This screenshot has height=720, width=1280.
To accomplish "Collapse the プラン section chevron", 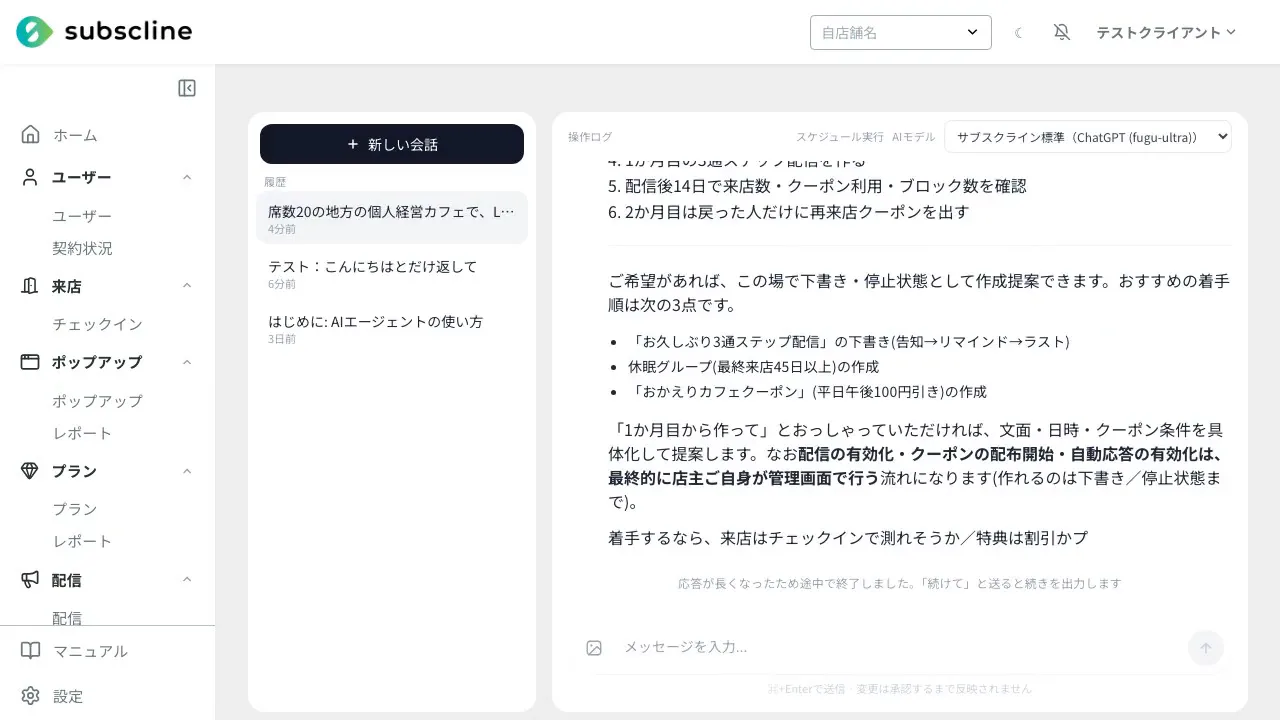I will point(187,471).
